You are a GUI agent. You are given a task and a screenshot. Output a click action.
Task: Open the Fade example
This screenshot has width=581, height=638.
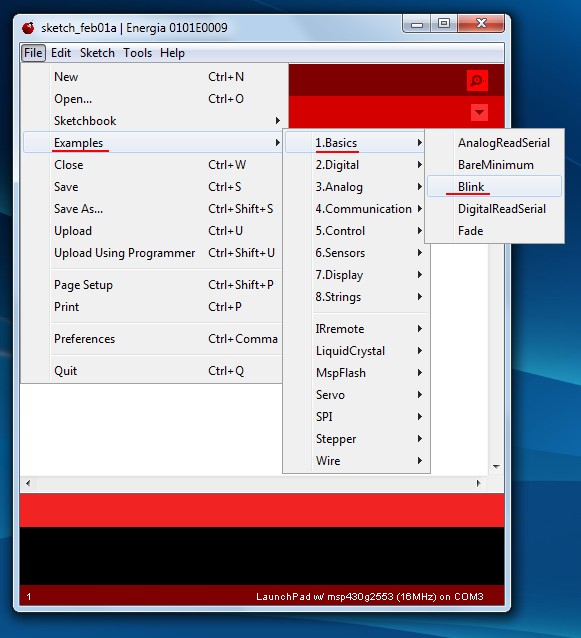click(x=494, y=230)
